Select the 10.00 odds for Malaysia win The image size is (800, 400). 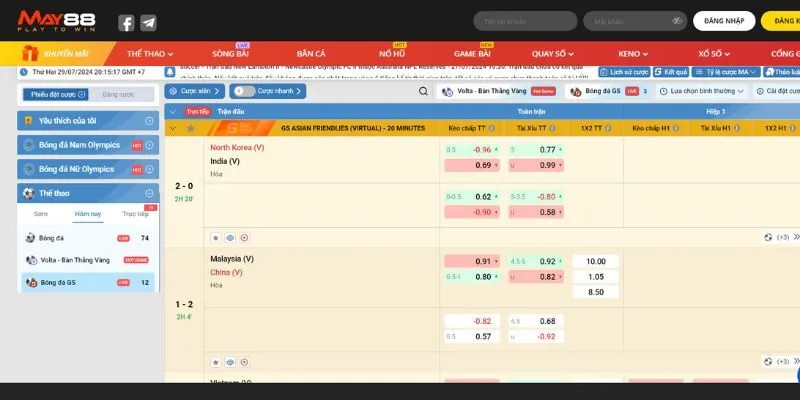(595, 261)
